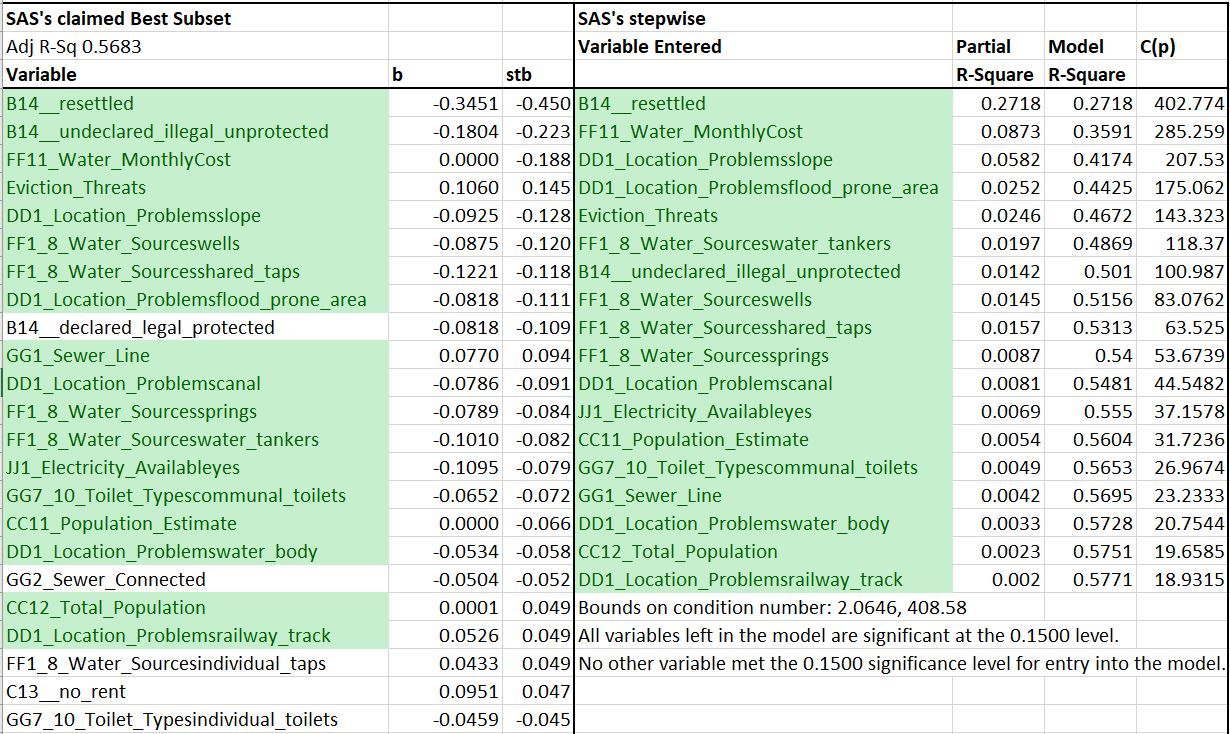Select FF1_8_Water_Sourcesindividual_taps cell

(x=166, y=663)
